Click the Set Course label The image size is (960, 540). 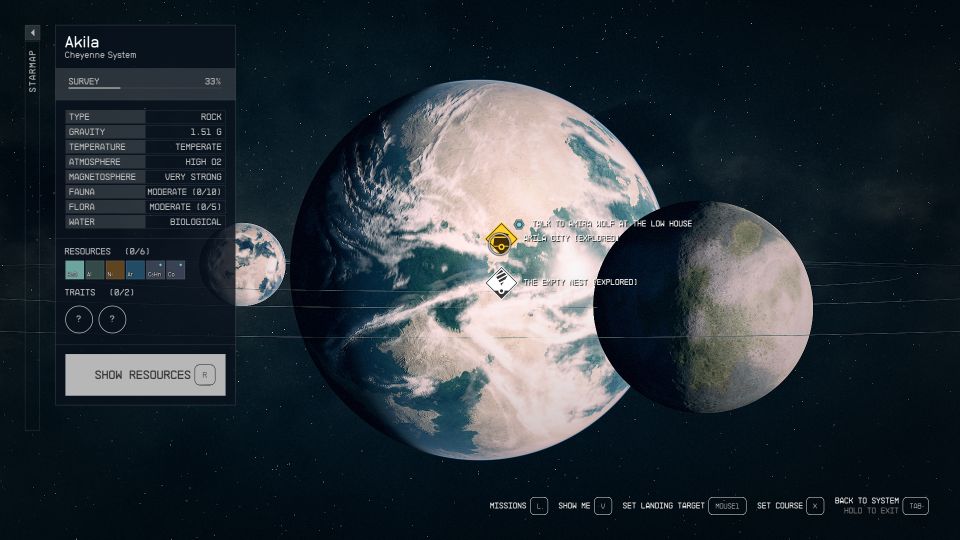[x=779, y=506]
